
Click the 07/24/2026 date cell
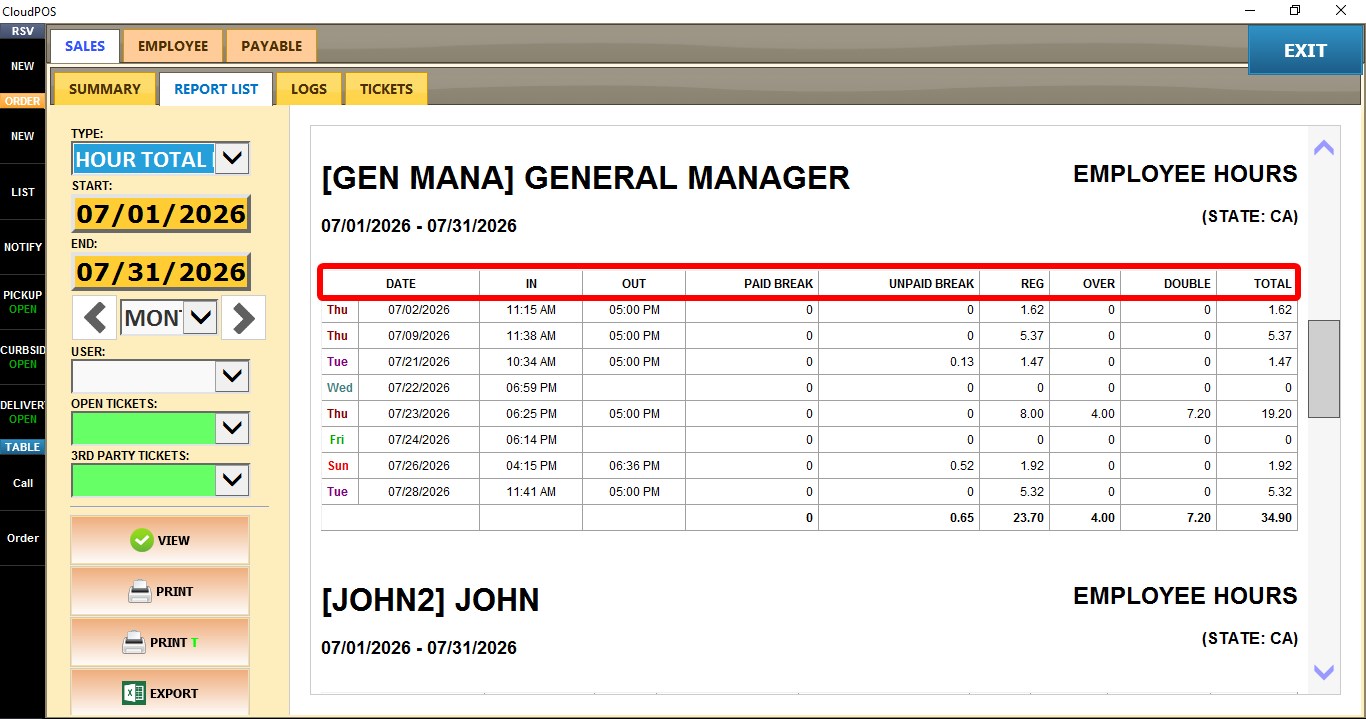(419, 440)
